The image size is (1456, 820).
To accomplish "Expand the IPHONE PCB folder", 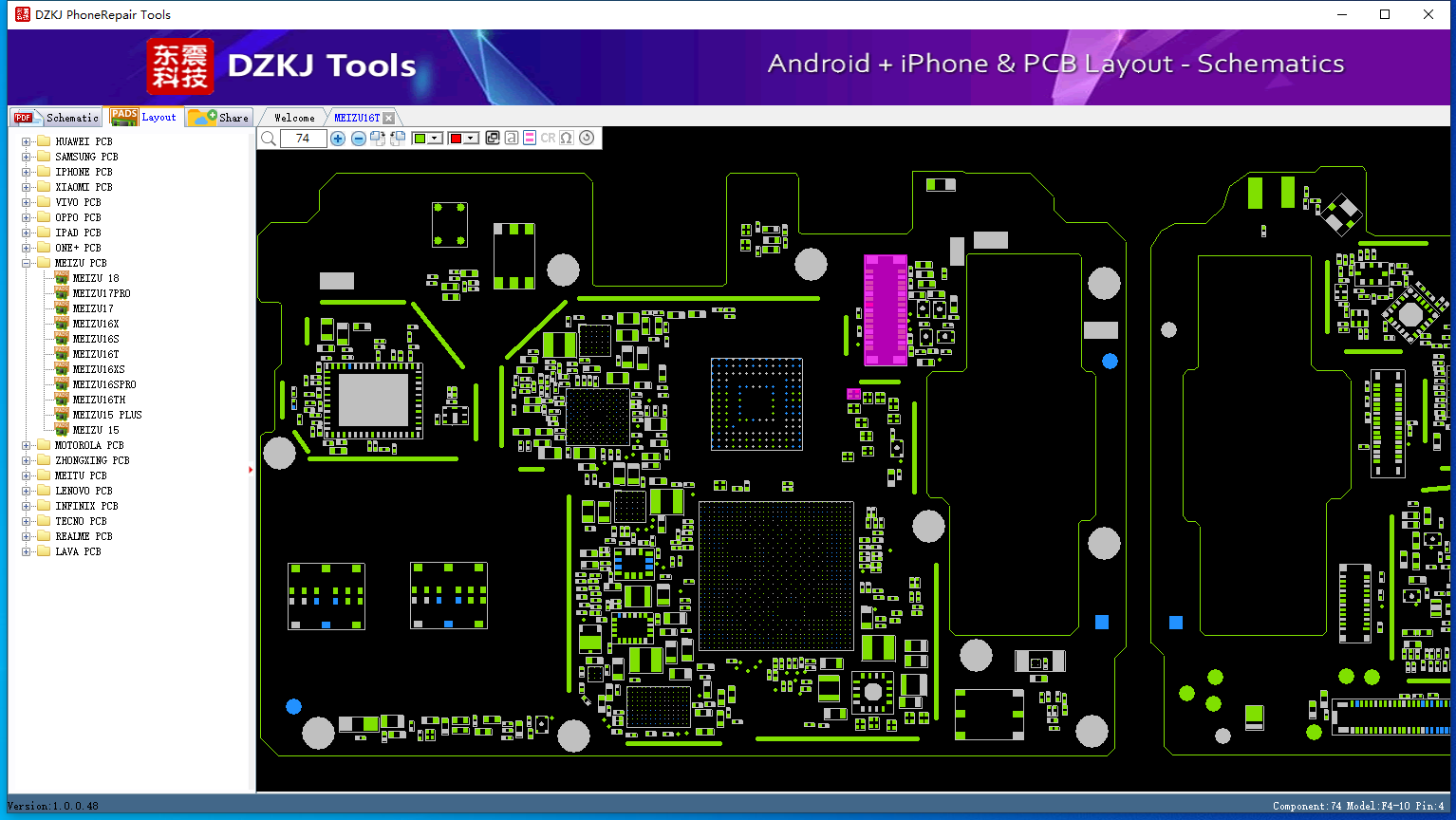I will [x=27, y=172].
